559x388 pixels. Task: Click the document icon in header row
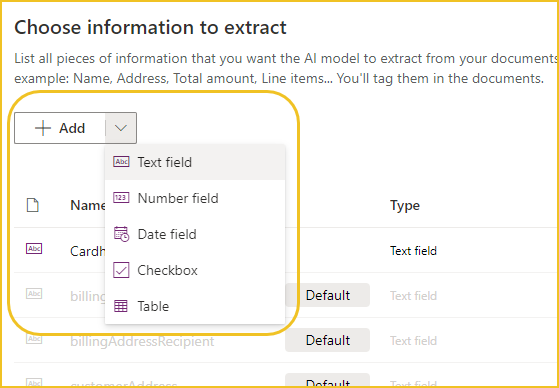[33, 205]
